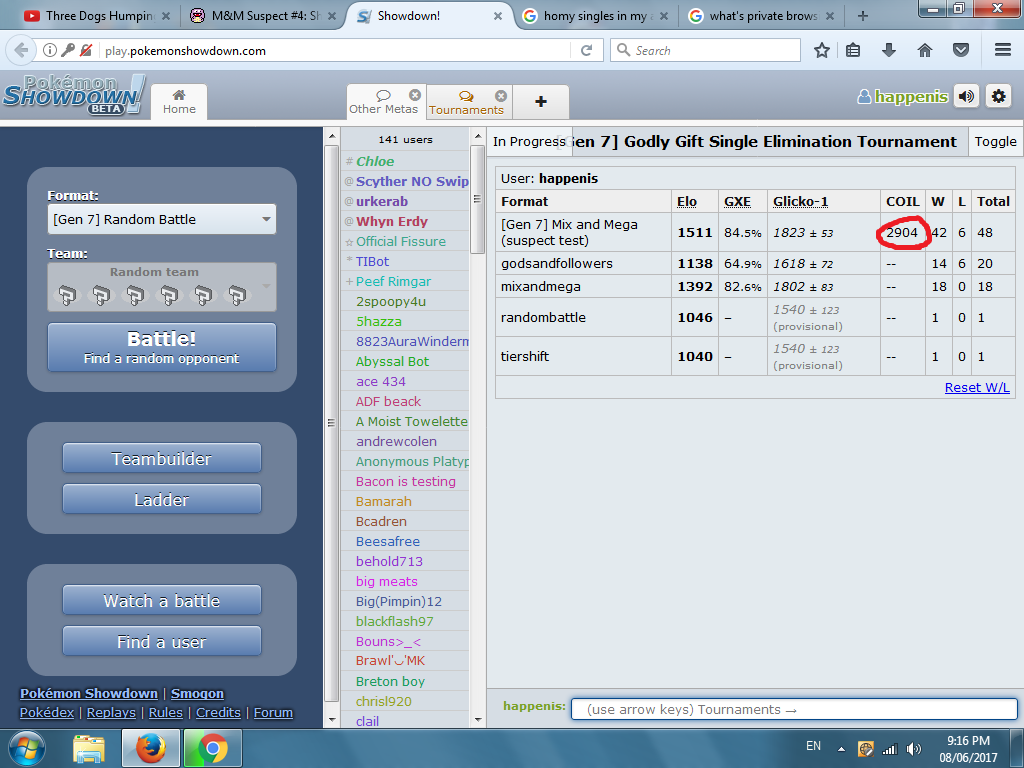The width and height of the screenshot is (1024, 768).
Task: Open options via the gear icon
Action: (998, 96)
